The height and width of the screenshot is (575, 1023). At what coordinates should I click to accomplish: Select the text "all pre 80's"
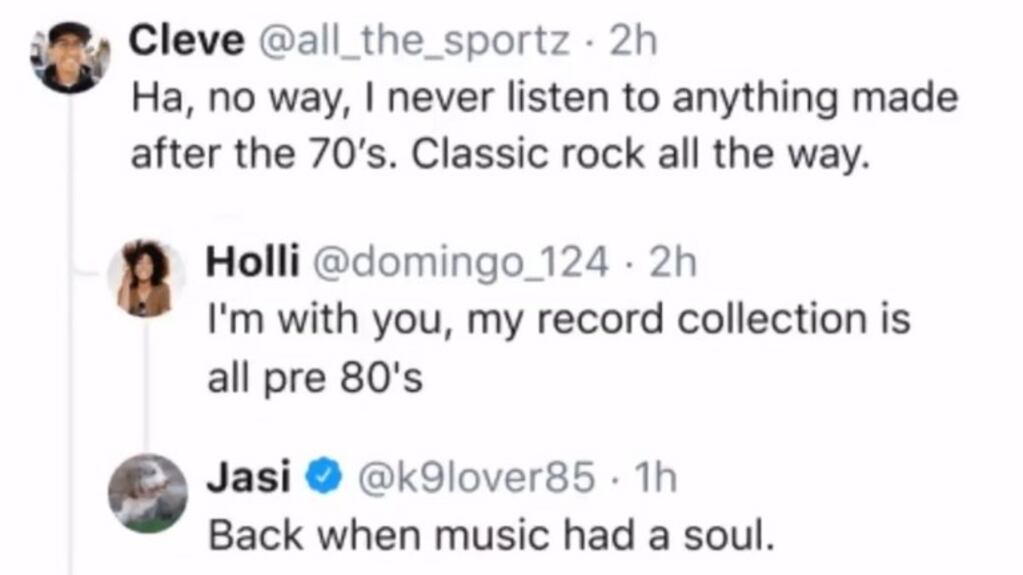point(315,378)
